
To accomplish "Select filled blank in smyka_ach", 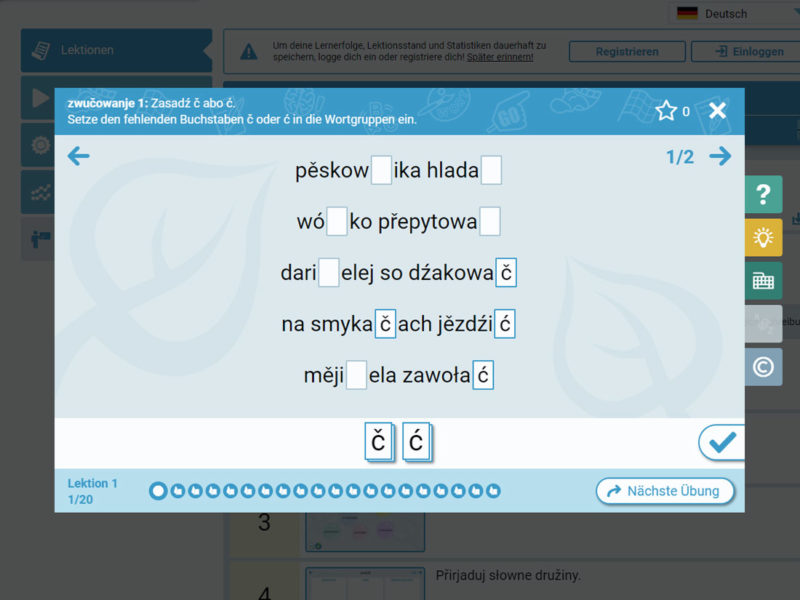I will click(385, 323).
